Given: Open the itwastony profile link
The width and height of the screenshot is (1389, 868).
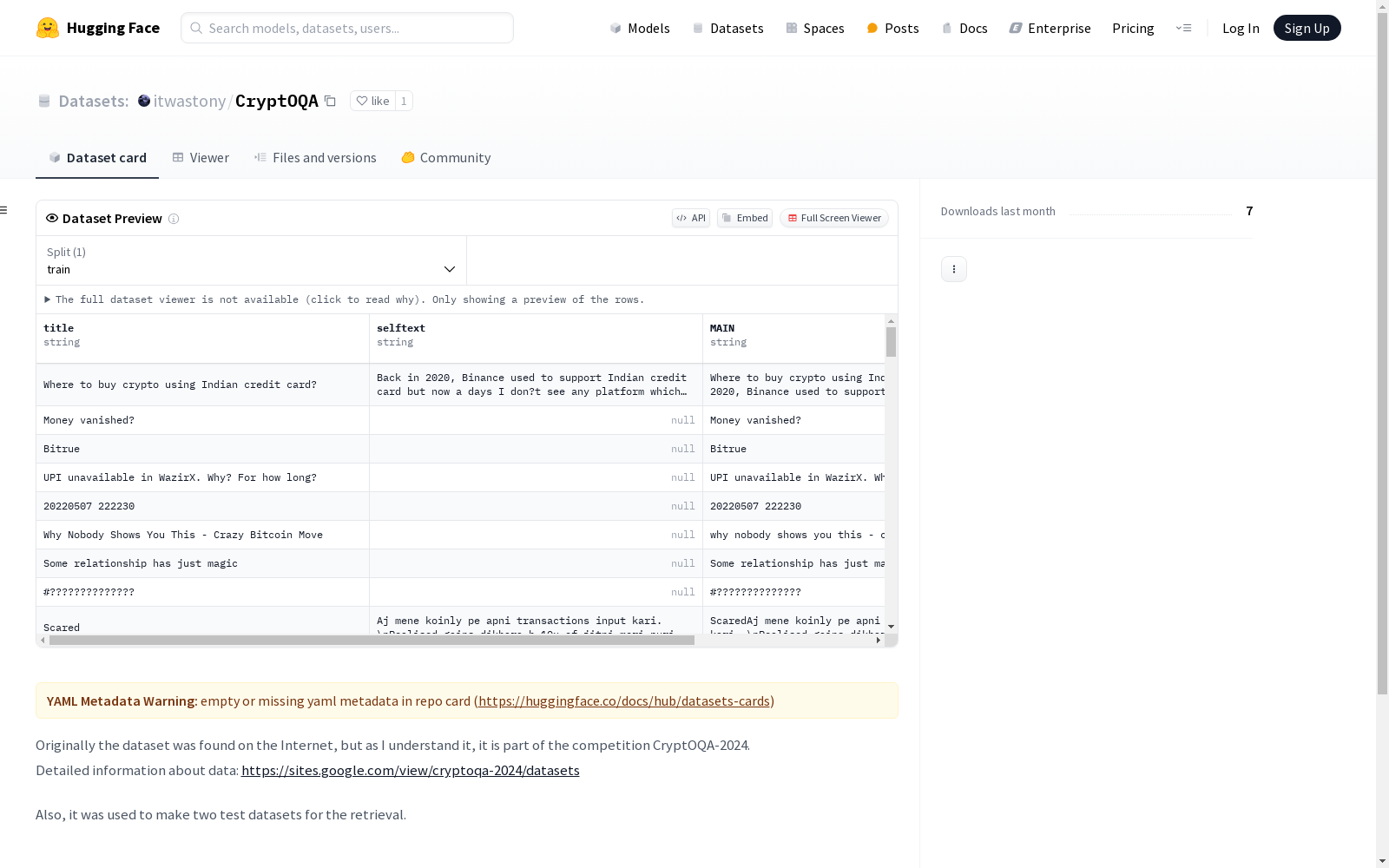Looking at the screenshot, I should [189, 101].
